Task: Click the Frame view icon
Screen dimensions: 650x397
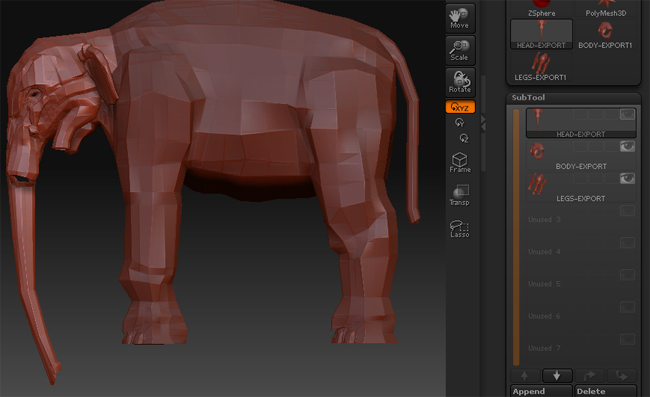Action: 460,162
